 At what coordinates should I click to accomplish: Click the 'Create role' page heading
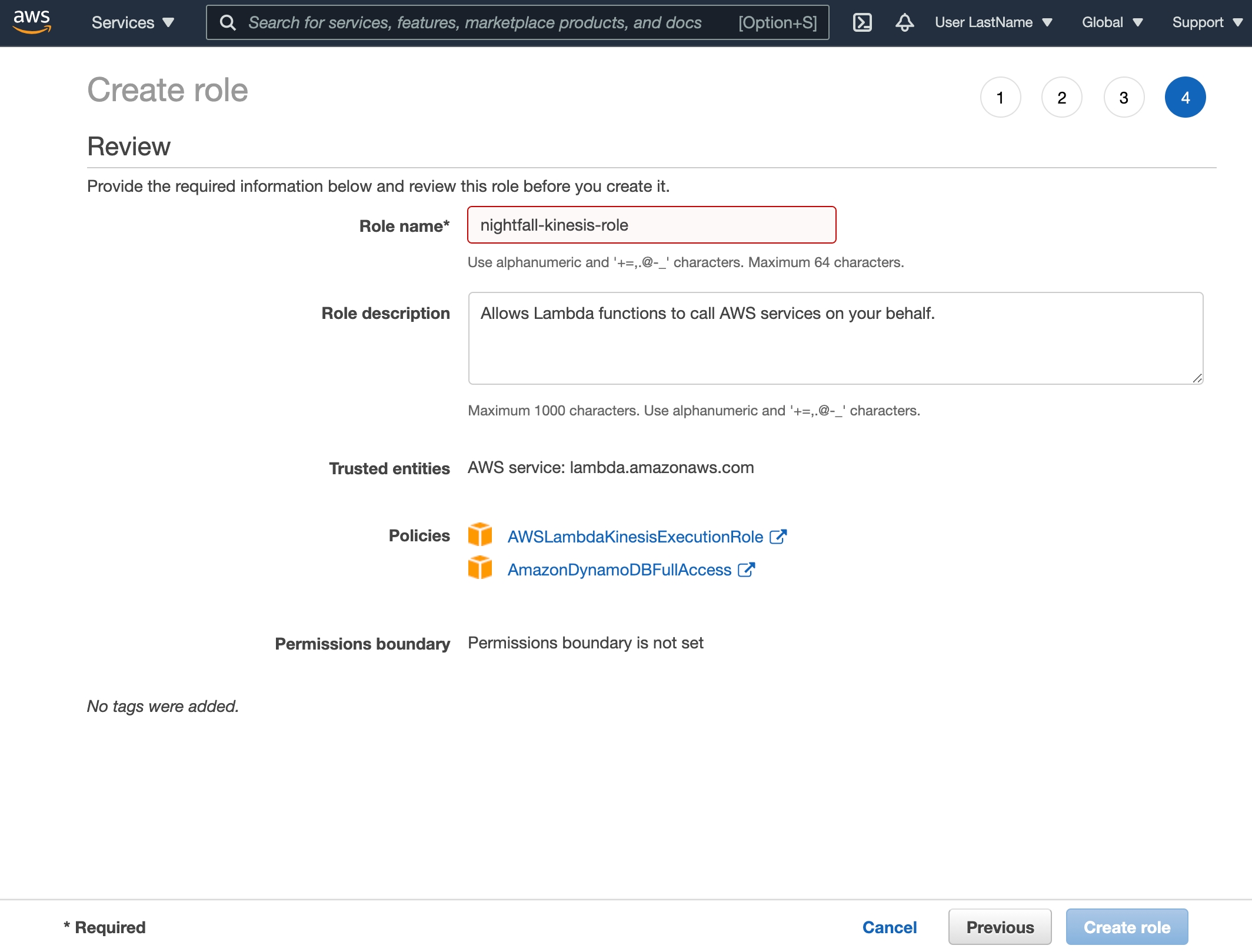click(x=168, y=90)
